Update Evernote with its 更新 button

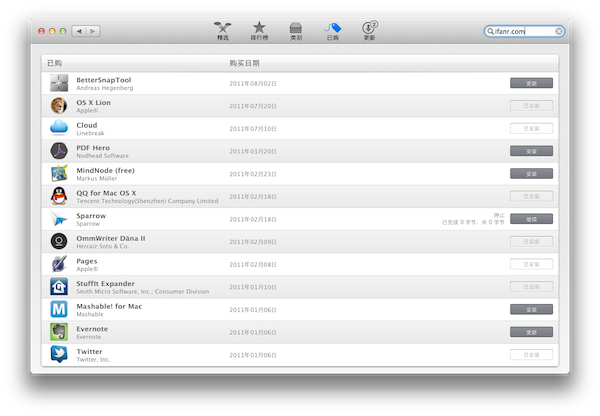531,332
